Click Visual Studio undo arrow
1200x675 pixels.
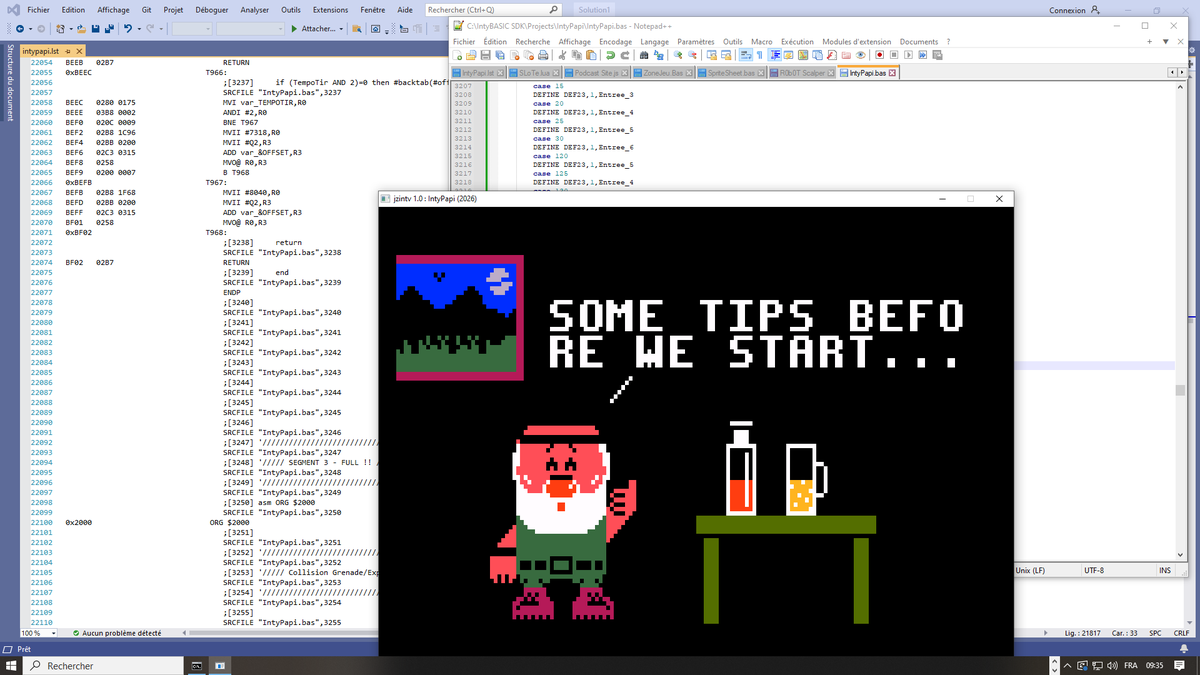pos(128,28)
